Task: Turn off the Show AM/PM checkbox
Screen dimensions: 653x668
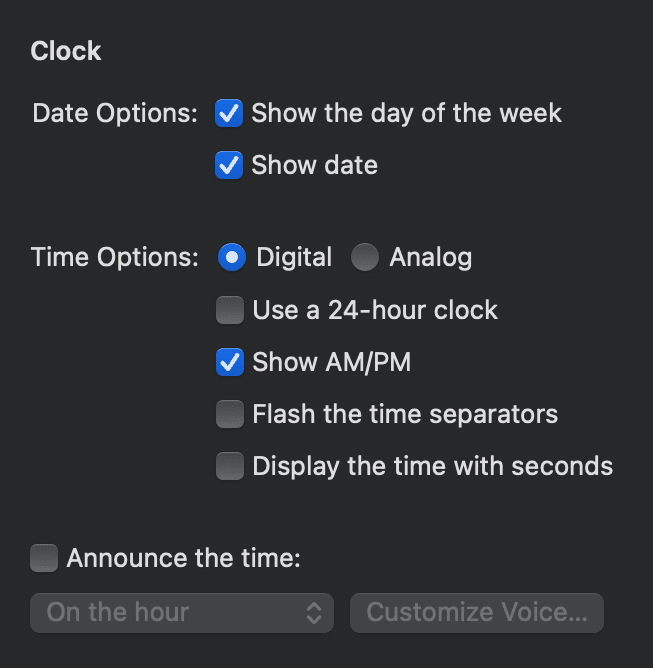Action: click(x=230, y=362)
